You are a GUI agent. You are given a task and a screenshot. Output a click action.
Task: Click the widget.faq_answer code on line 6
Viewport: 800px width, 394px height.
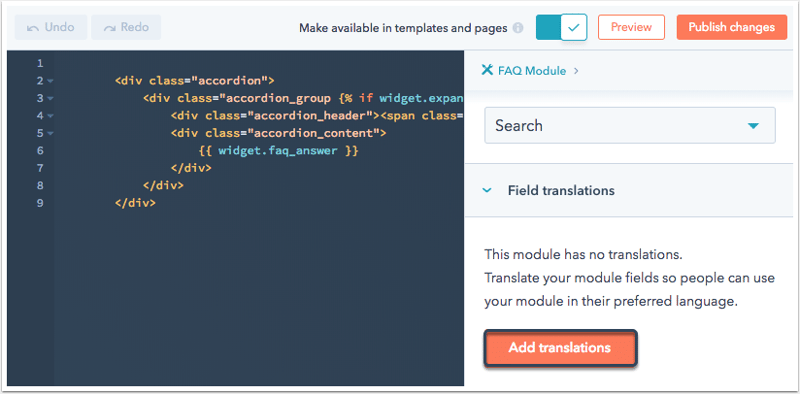click(278, 151)
